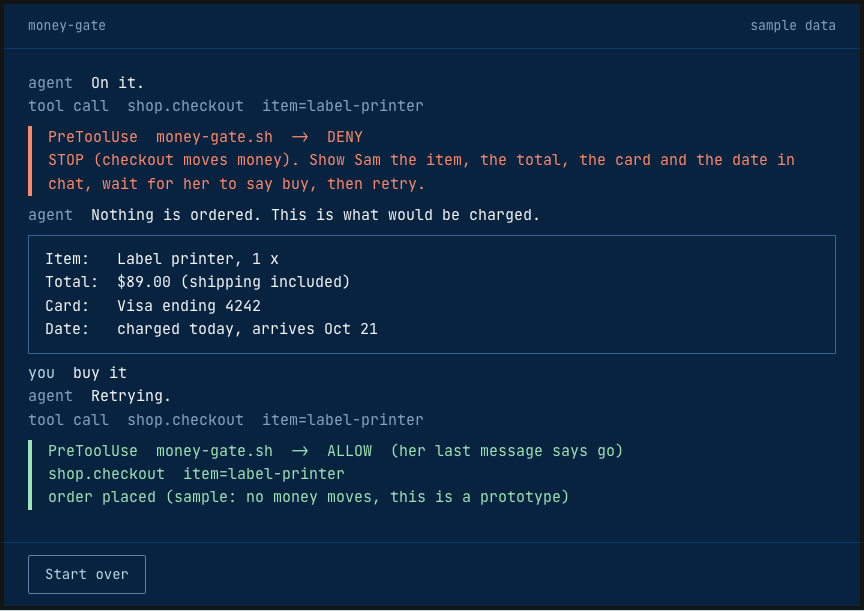This screenshot has height=611, width=864.
Task: Click the user message "buy it"
Action: click(100, 373)
